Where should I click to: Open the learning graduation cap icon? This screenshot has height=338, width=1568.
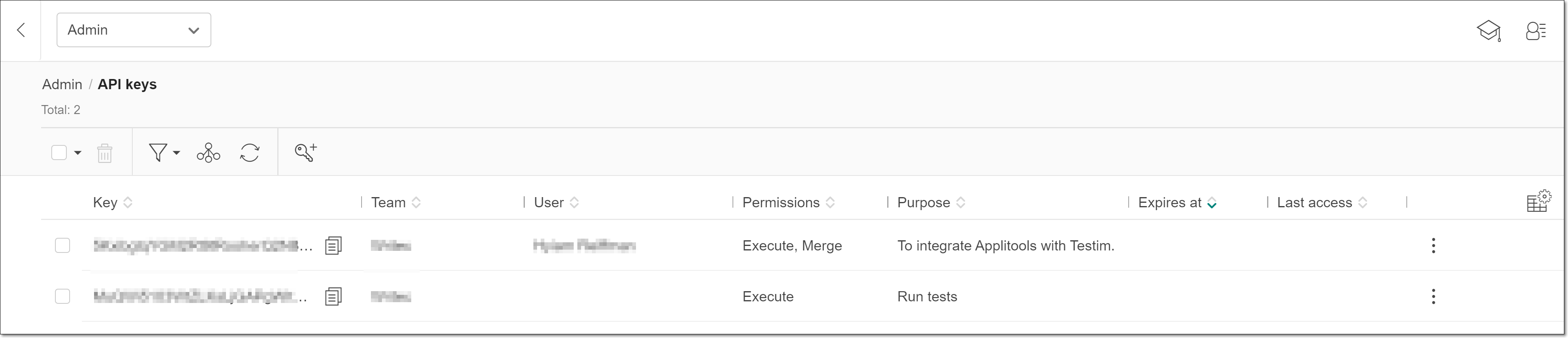pos(1488,31)
